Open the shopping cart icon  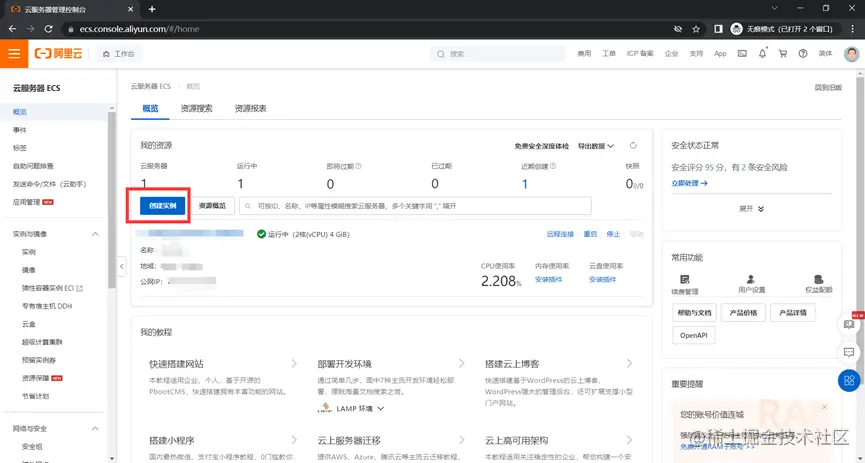click(782, 54)
